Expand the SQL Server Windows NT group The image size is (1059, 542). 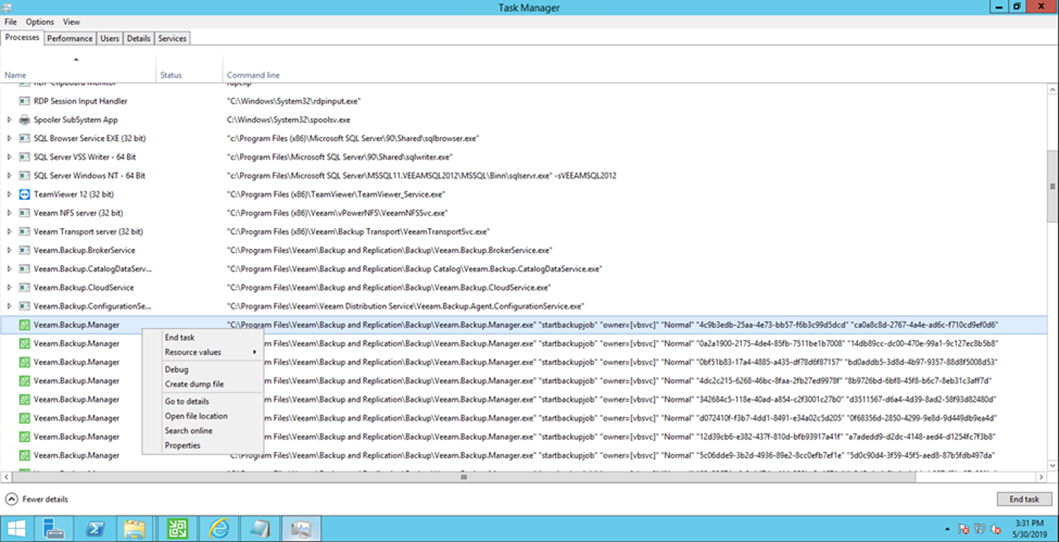pyautogui.click(x=9, y=175)
